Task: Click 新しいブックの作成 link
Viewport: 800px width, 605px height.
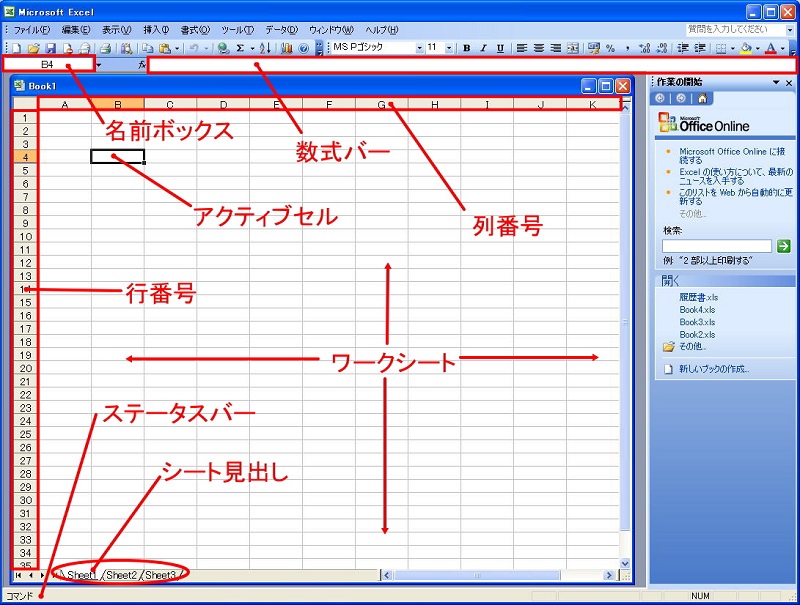Action: (714, 369)
